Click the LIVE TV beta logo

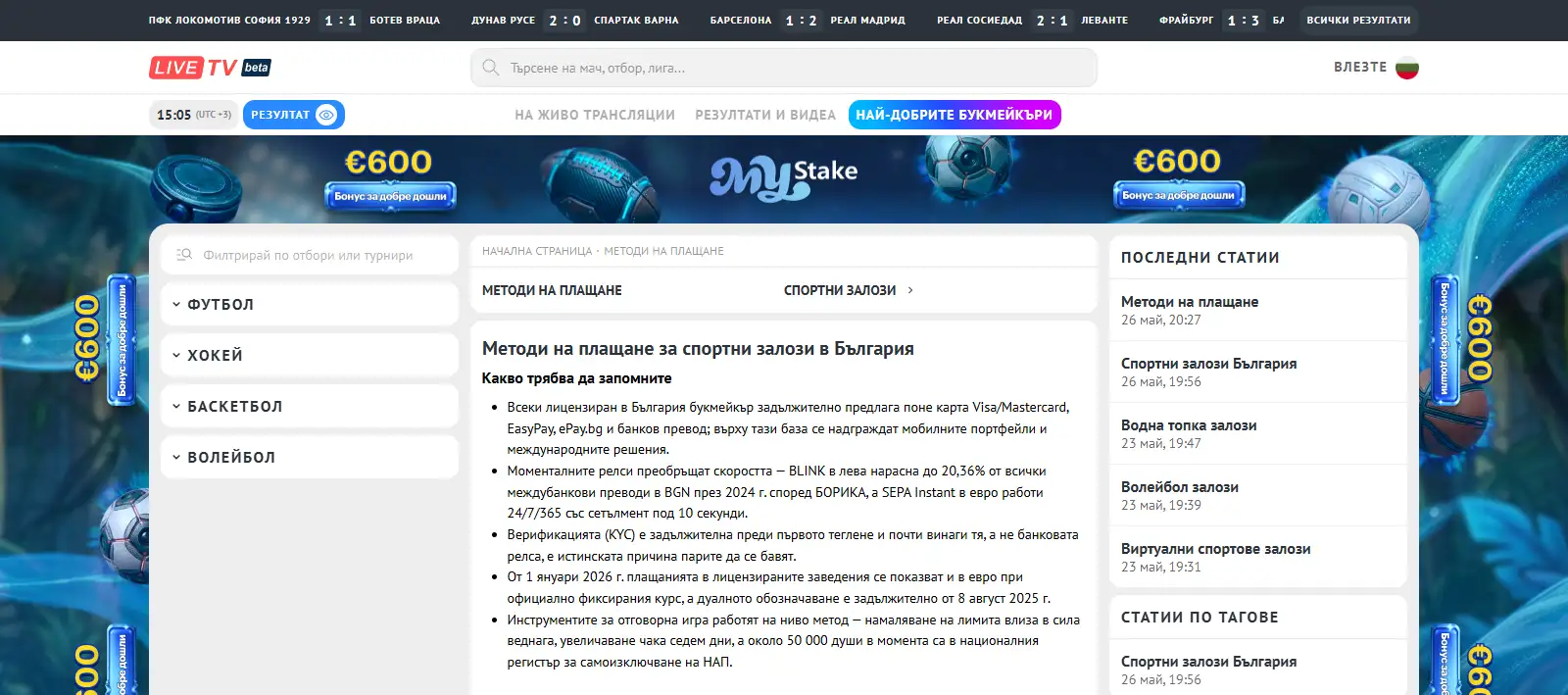click(210, 68)
